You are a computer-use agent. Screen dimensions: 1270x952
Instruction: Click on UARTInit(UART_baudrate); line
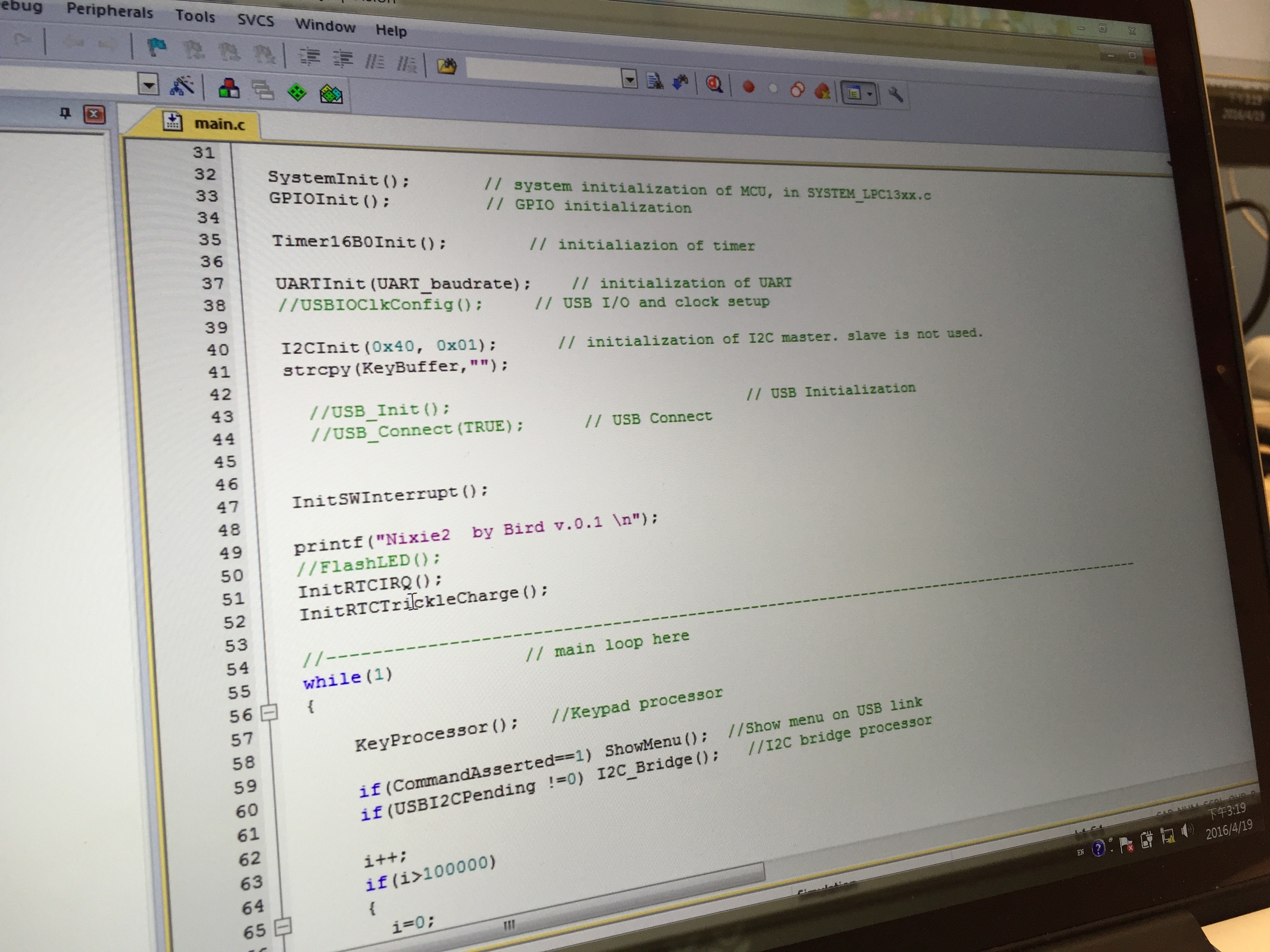point(403,283)
